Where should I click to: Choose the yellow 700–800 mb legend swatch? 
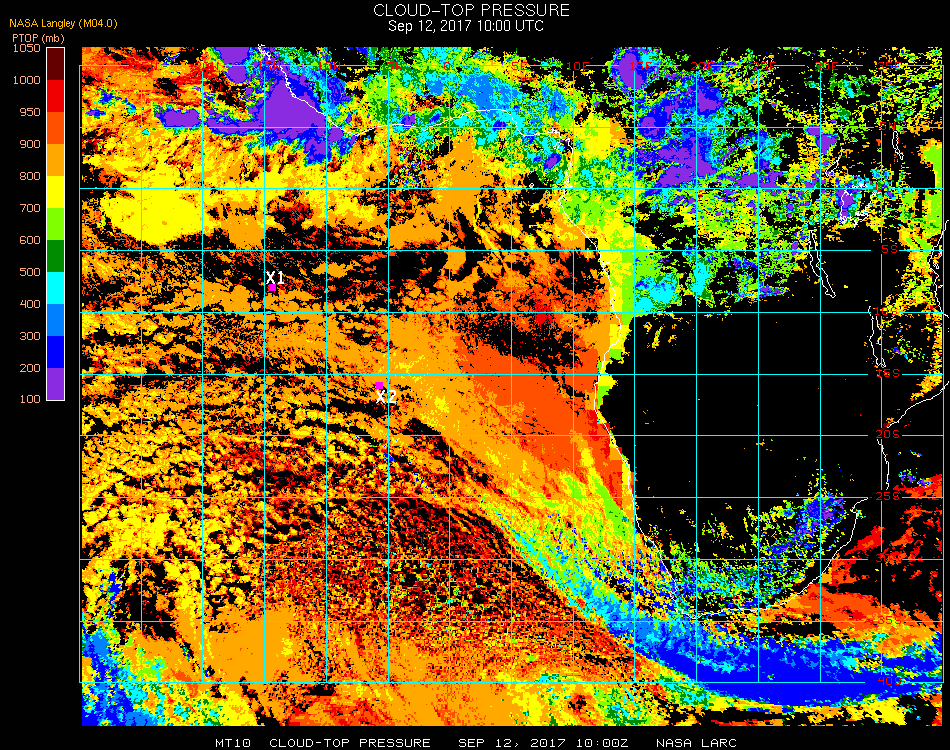click(55, 192)
